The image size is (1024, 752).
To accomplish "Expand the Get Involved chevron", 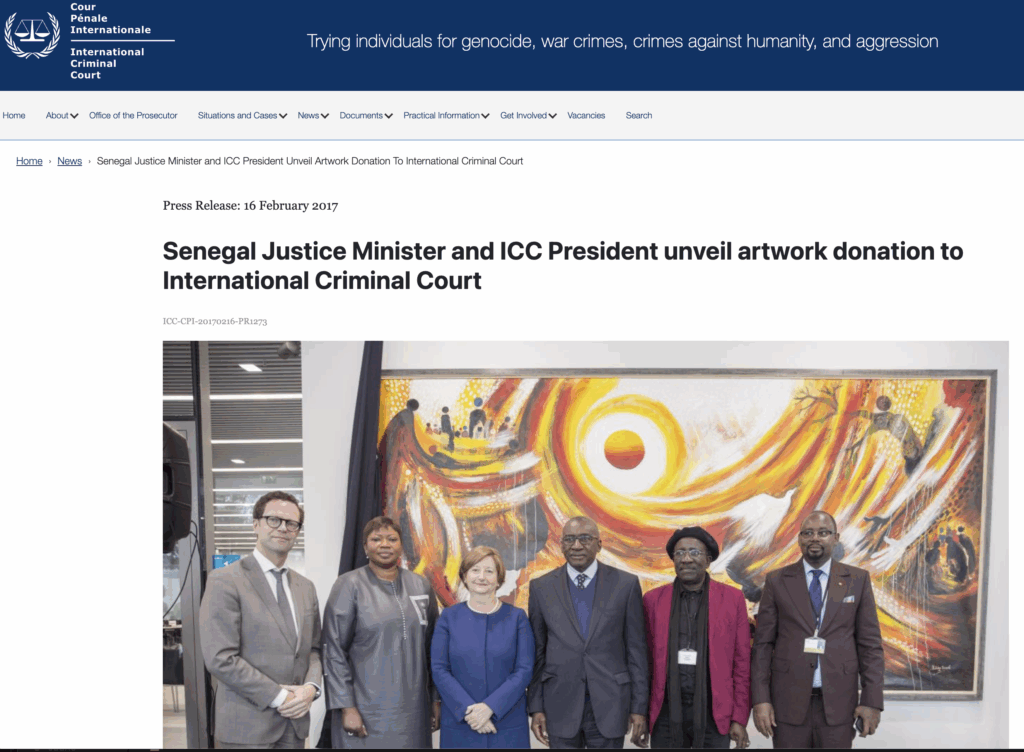I will coord(552,116).
